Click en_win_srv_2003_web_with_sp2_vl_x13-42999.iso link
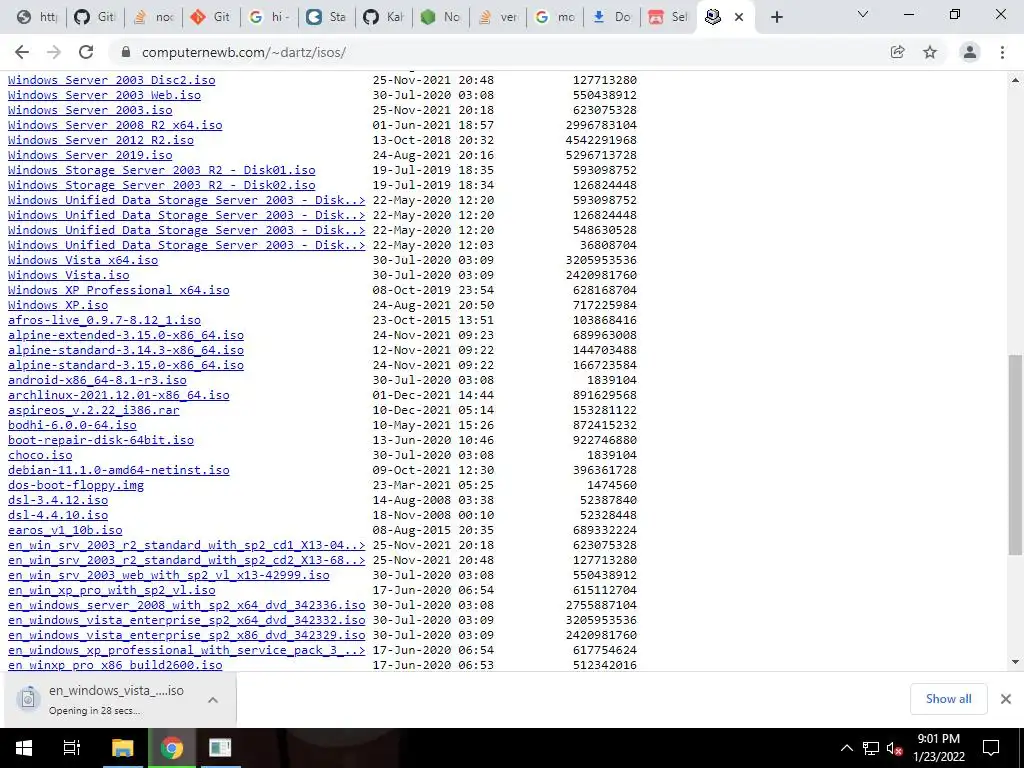1024x768 pixels. [168, 575]
